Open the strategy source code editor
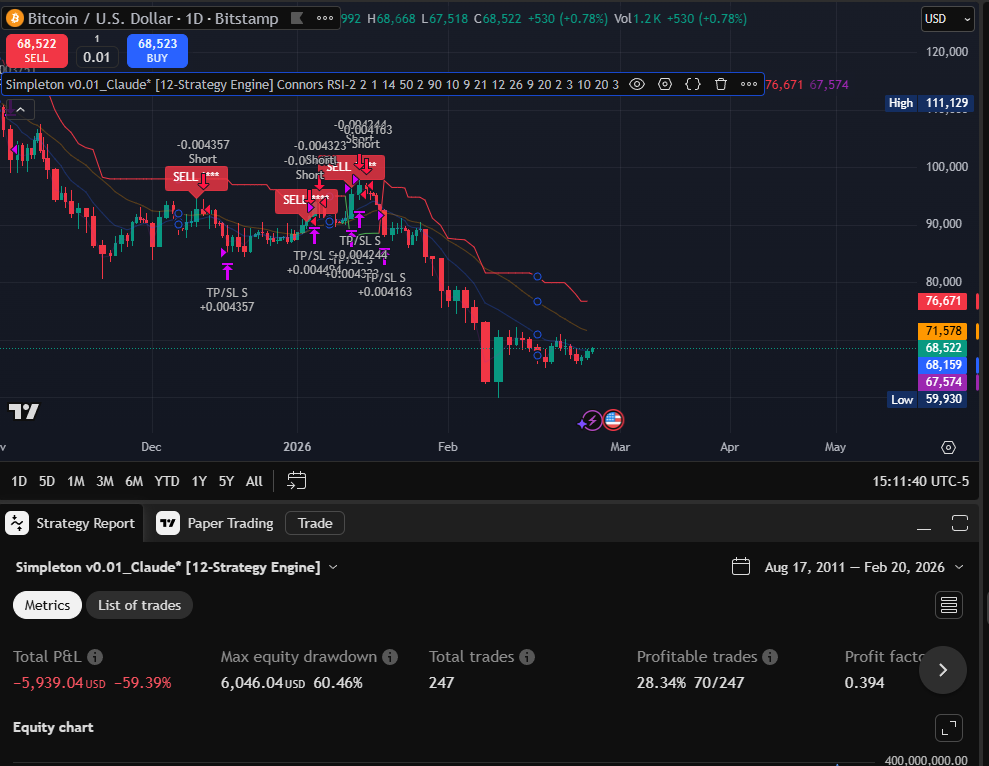Image resolution: width=989 pixels, height=766 pixels. click(x=692, y=84)
